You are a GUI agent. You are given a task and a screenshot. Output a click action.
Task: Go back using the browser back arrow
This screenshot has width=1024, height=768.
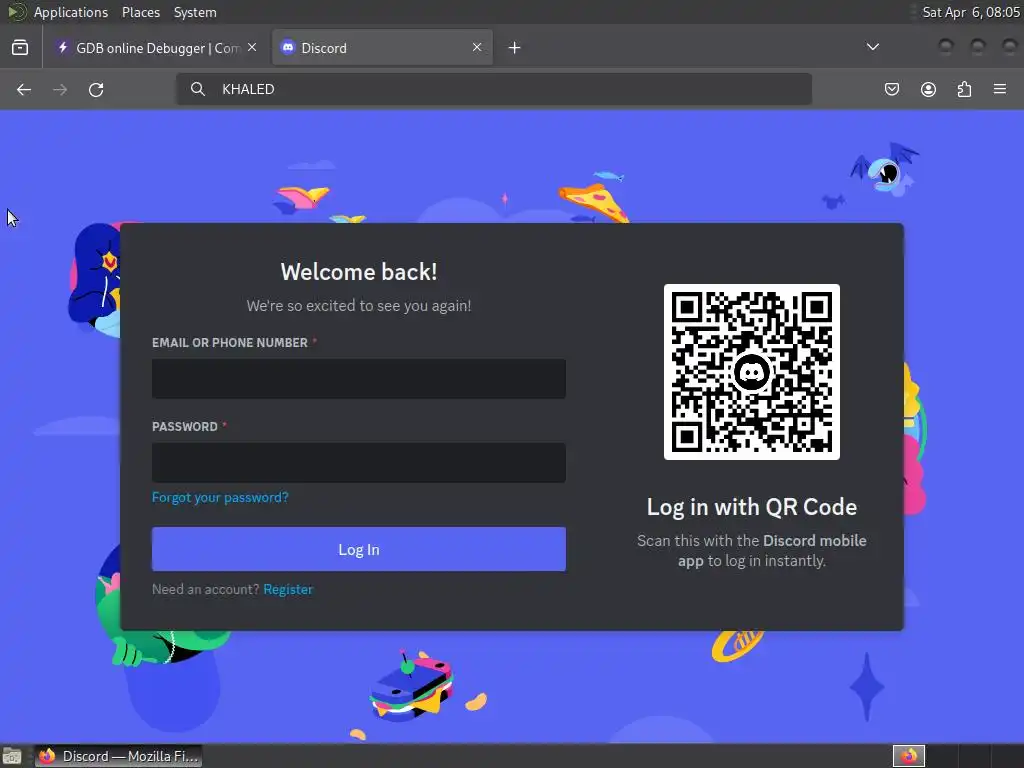click(24, 89)
